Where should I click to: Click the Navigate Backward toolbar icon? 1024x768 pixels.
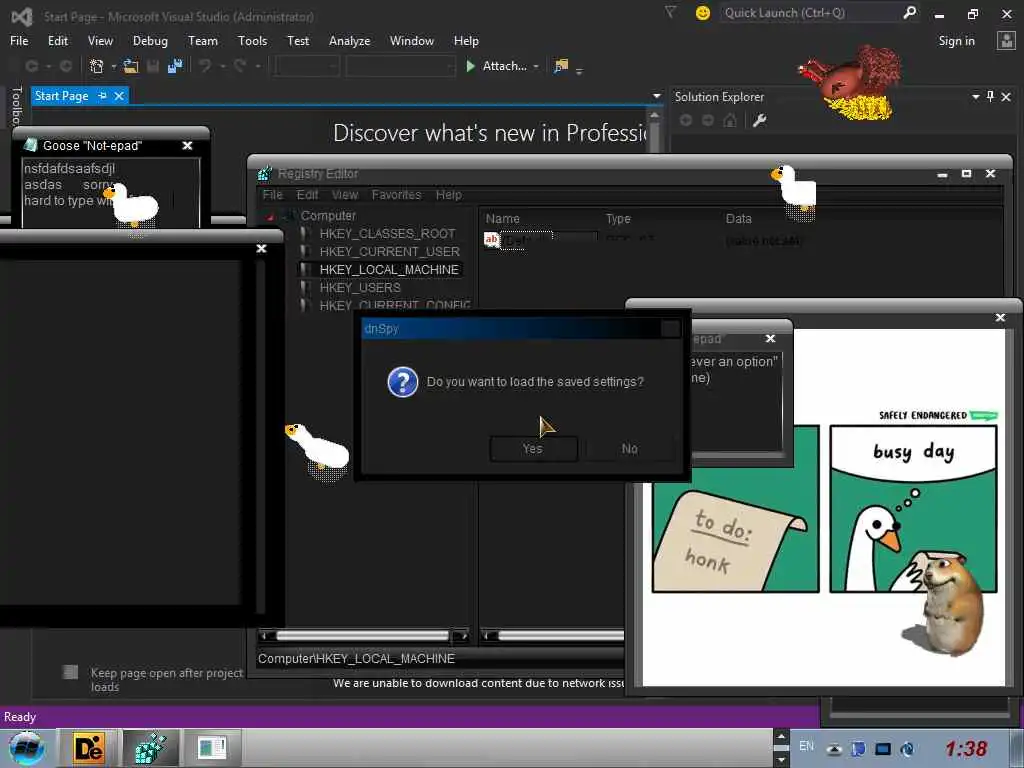(31, 66)
